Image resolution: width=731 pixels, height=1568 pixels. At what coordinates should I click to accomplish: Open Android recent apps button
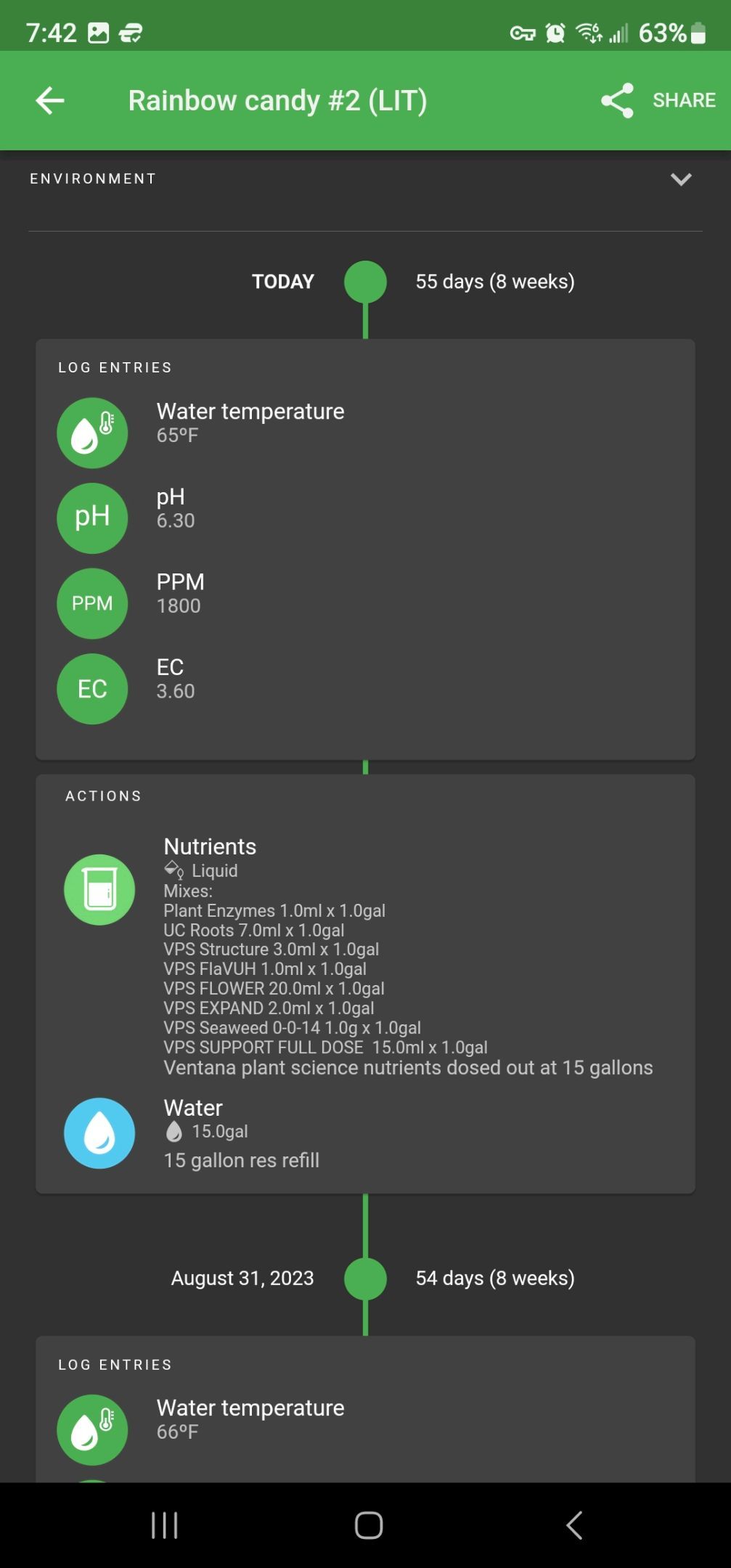[165, 1525]
